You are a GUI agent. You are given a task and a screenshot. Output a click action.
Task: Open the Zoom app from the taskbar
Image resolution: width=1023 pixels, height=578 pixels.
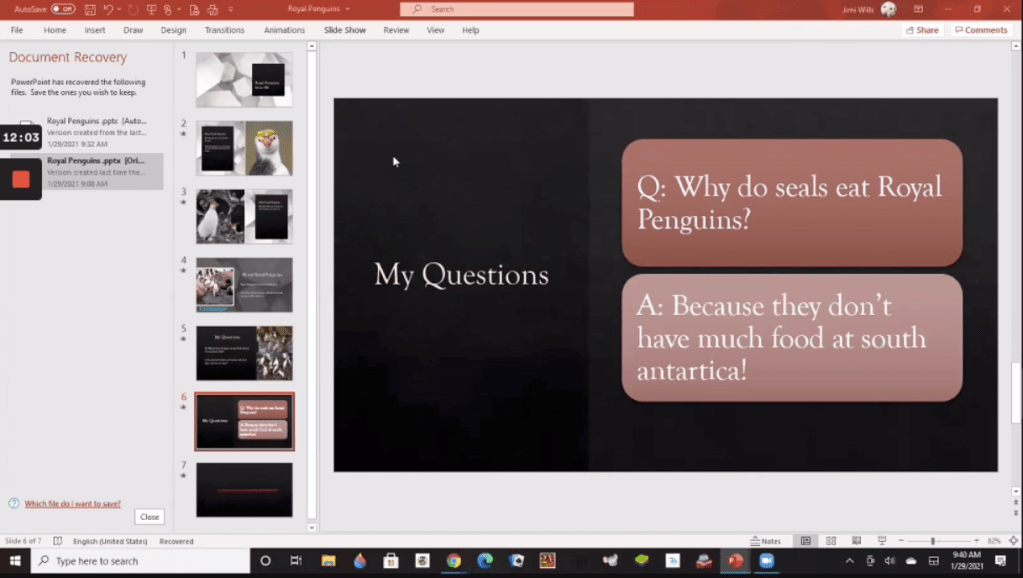tap(767, 561)
